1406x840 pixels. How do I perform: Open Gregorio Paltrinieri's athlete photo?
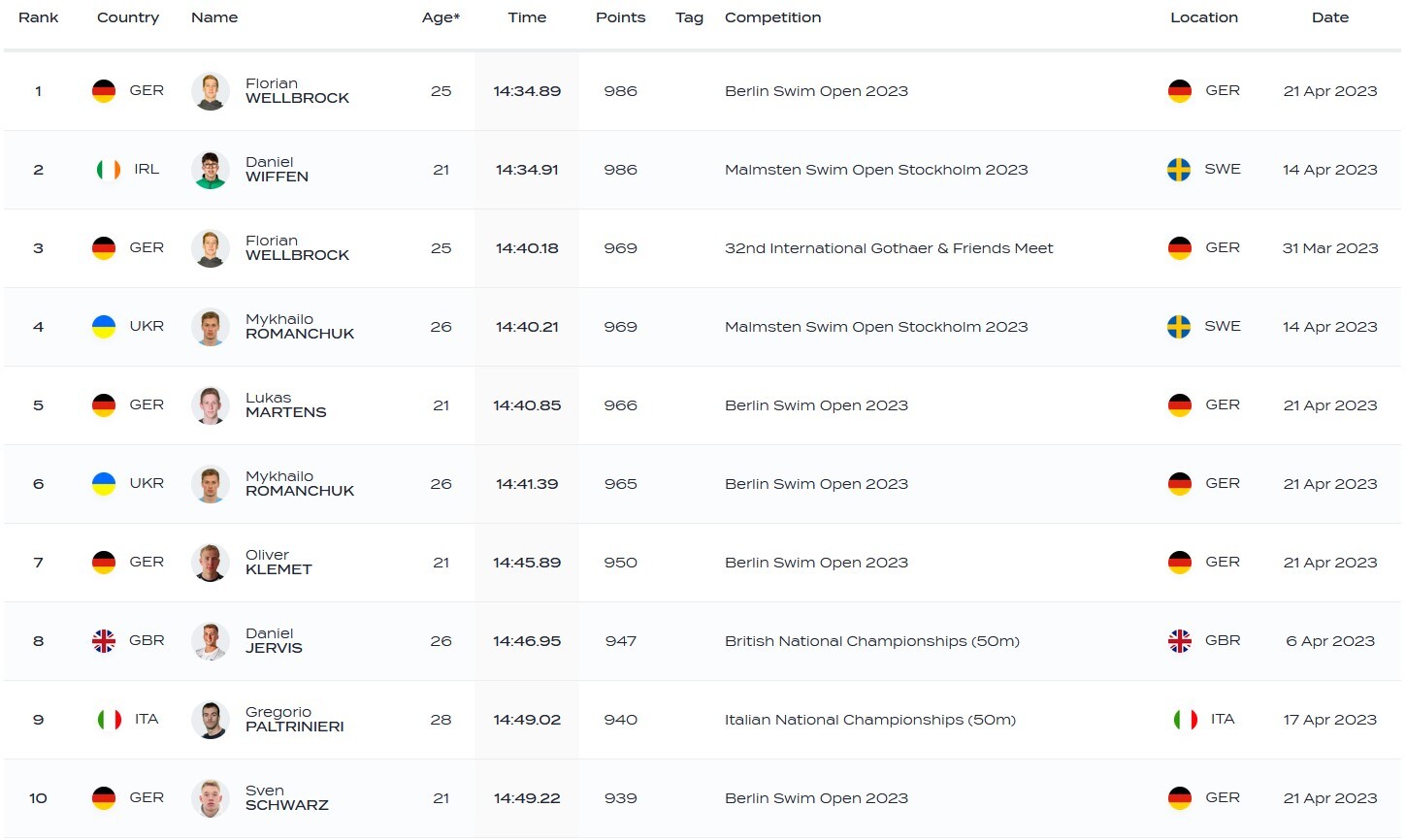210,720
